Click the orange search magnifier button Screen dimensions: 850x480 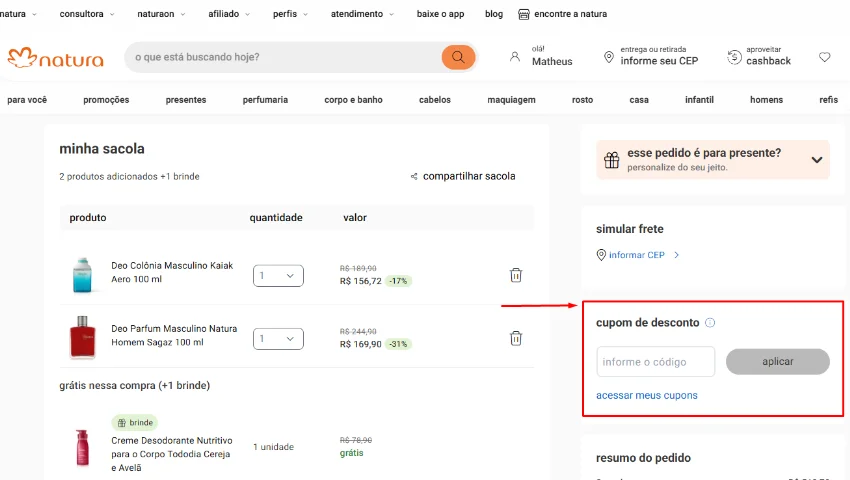pos(458,57)
